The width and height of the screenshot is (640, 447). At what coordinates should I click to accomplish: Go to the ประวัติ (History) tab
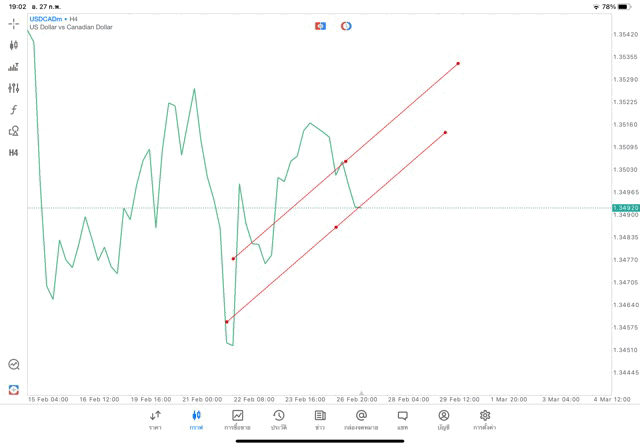click(x=278, y=420)
